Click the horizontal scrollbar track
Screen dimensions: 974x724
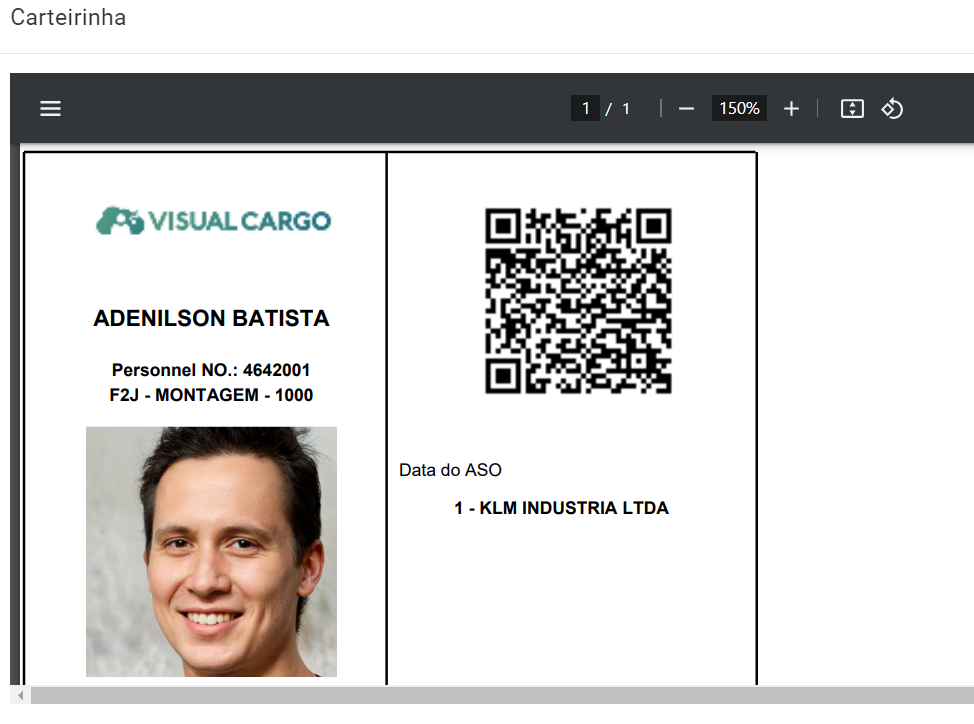[x=502, y=695]
